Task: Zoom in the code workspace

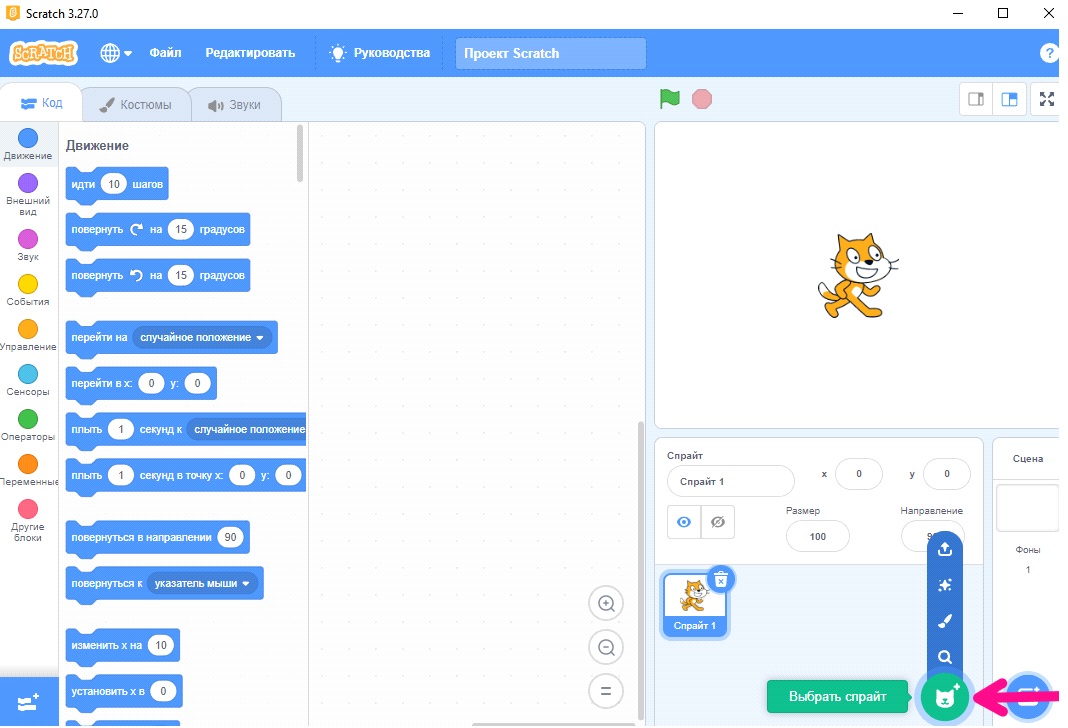Action: [x=606, y=603]
